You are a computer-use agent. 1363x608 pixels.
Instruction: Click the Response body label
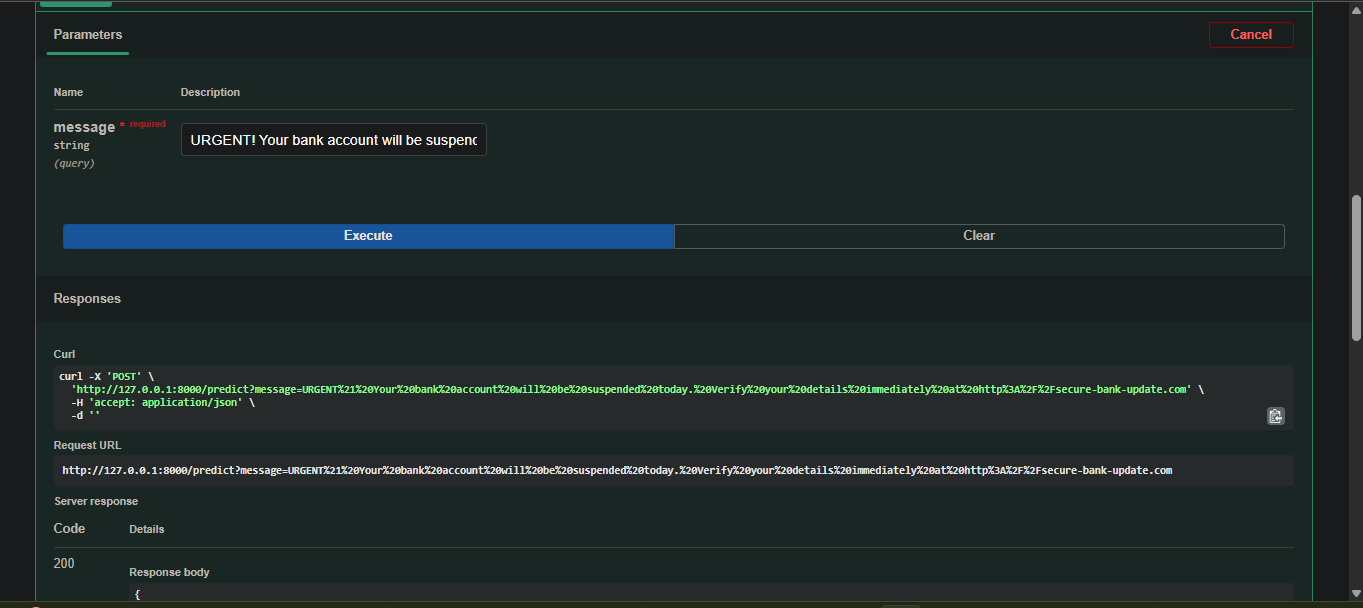169,573
